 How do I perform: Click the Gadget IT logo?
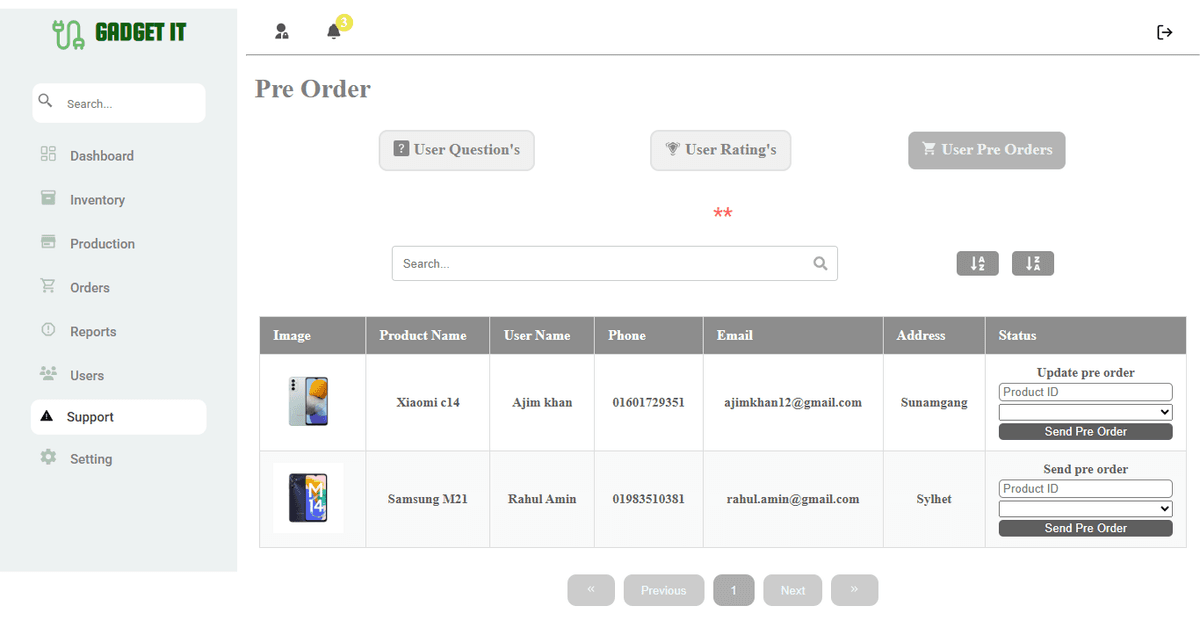coord(119,33)
